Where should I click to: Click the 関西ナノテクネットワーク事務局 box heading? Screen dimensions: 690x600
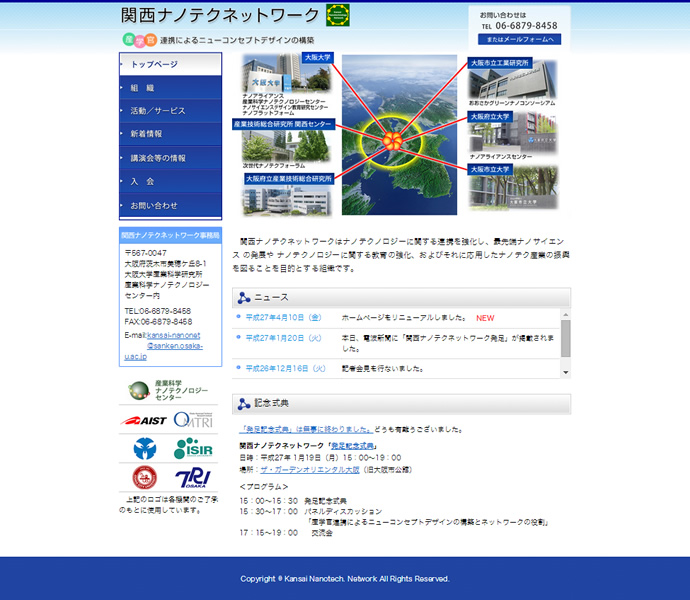coord(170,236)
